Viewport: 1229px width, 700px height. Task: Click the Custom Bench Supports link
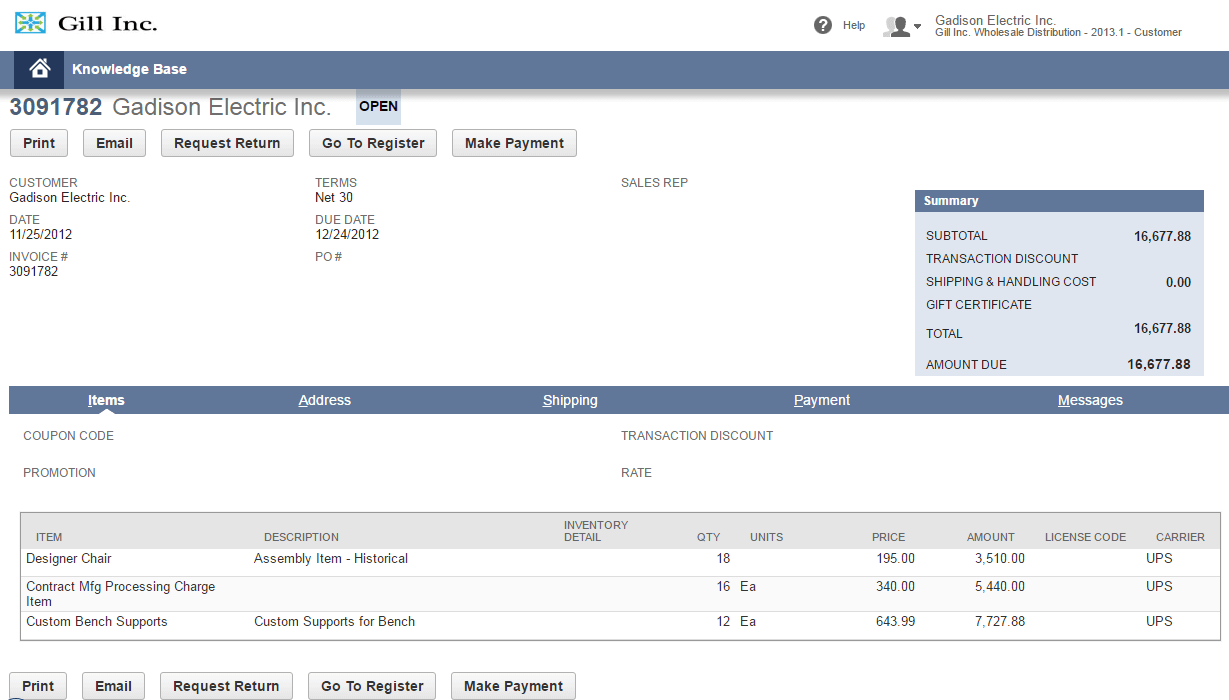pyautogui.click(x=96, y=621)
